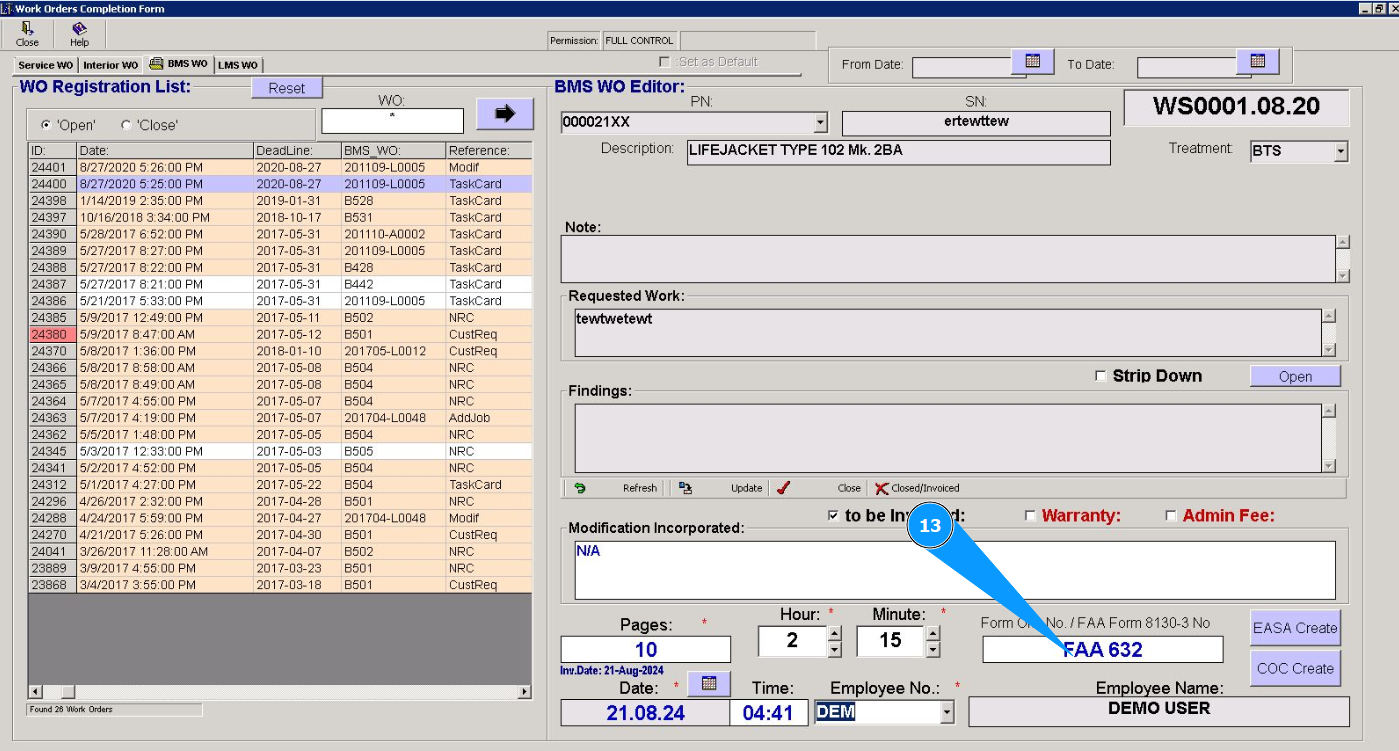Open the From Date calendar picker

1033,62
